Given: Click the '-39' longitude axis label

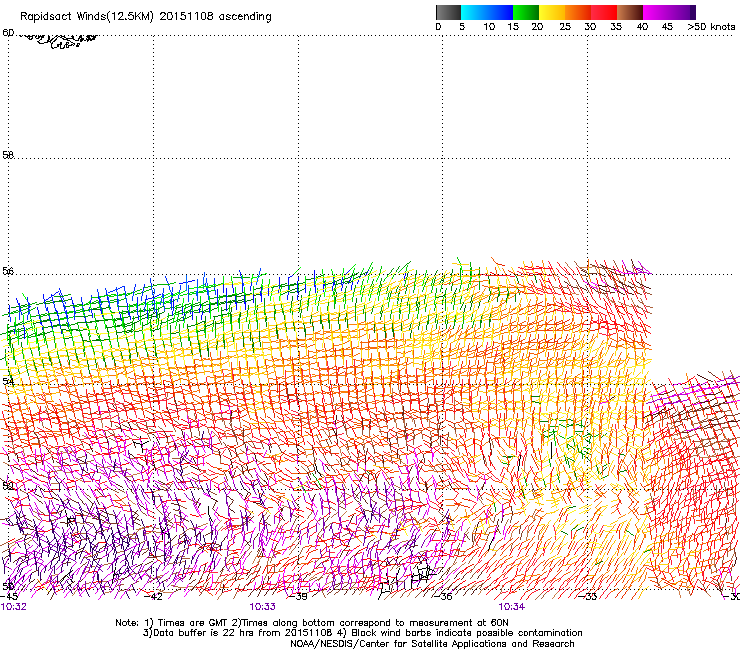Looking at the screenshot, I should (x=298, y=597).
